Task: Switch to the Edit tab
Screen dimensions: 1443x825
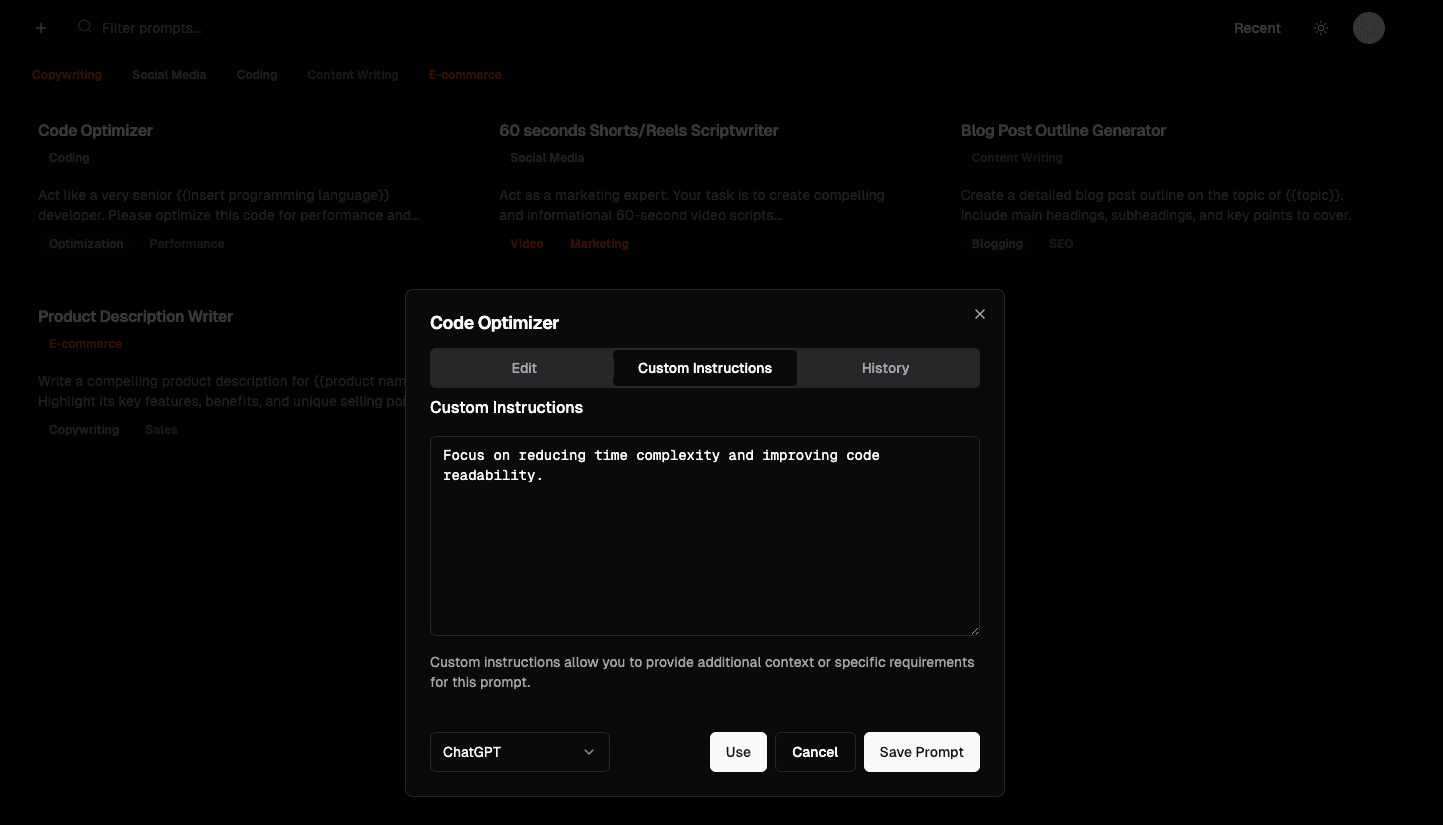Action: click(524, 368)
